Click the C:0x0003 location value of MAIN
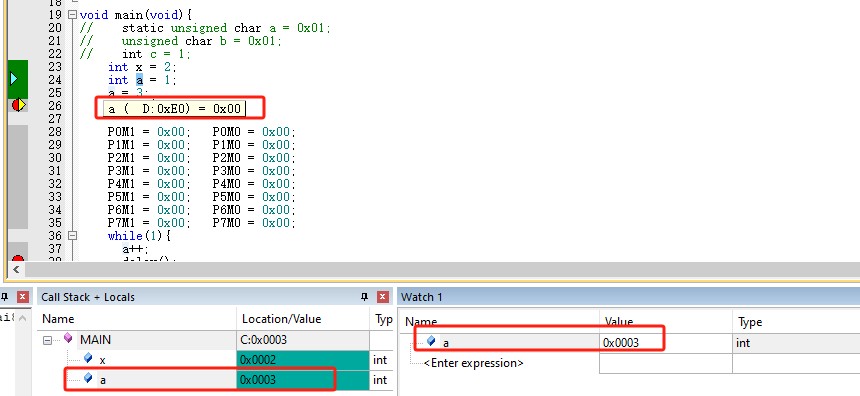This screenshot has height=396, width=860. pyautogui.click(x=264, y=340)
